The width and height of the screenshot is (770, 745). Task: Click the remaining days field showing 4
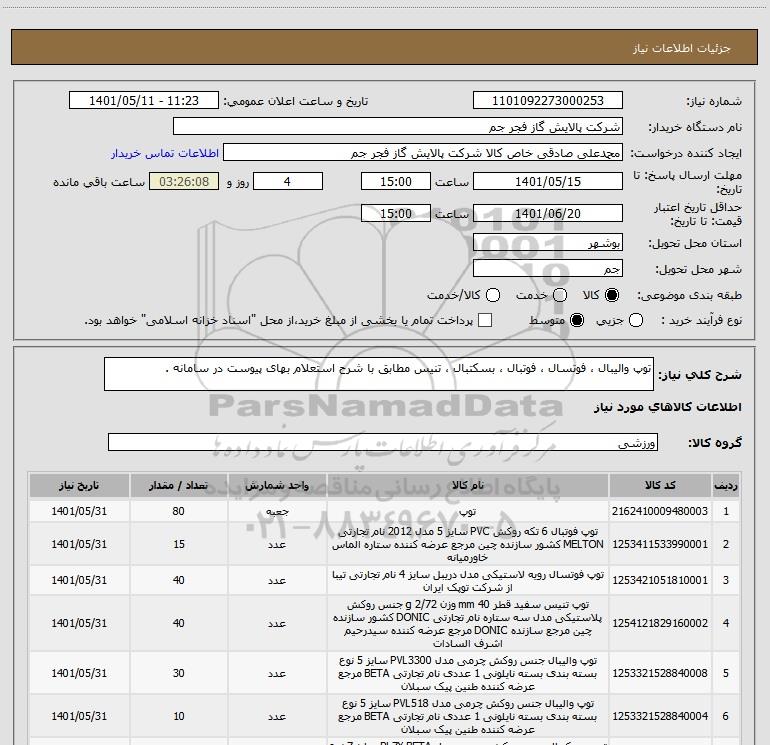[x=288, y=181]
